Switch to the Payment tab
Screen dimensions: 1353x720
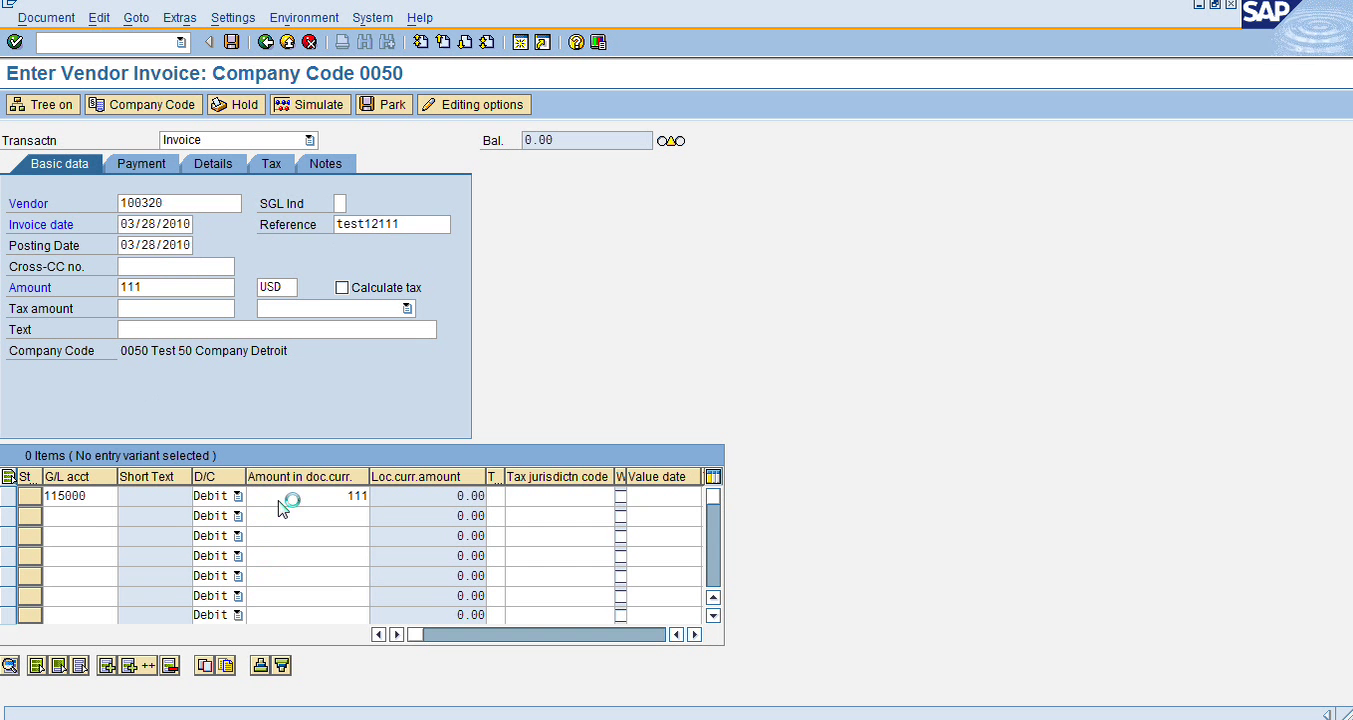(141, 164)
